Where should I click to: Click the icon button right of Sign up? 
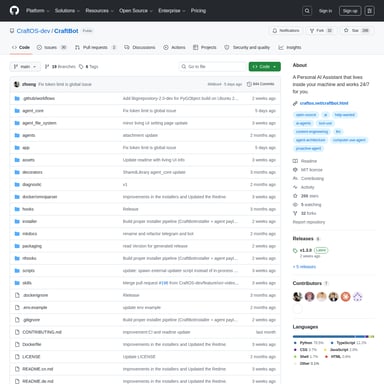pos(369,11)
